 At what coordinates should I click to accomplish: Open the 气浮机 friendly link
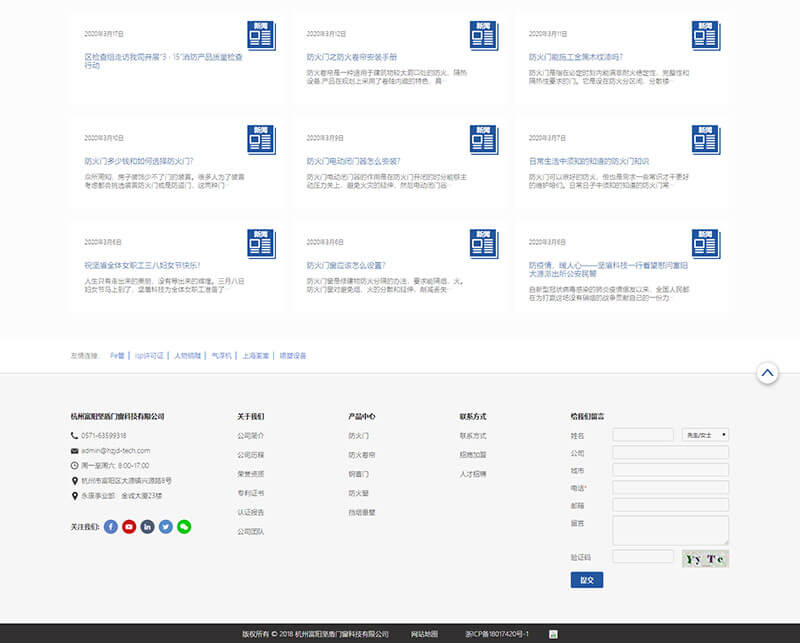click(221, 356)
